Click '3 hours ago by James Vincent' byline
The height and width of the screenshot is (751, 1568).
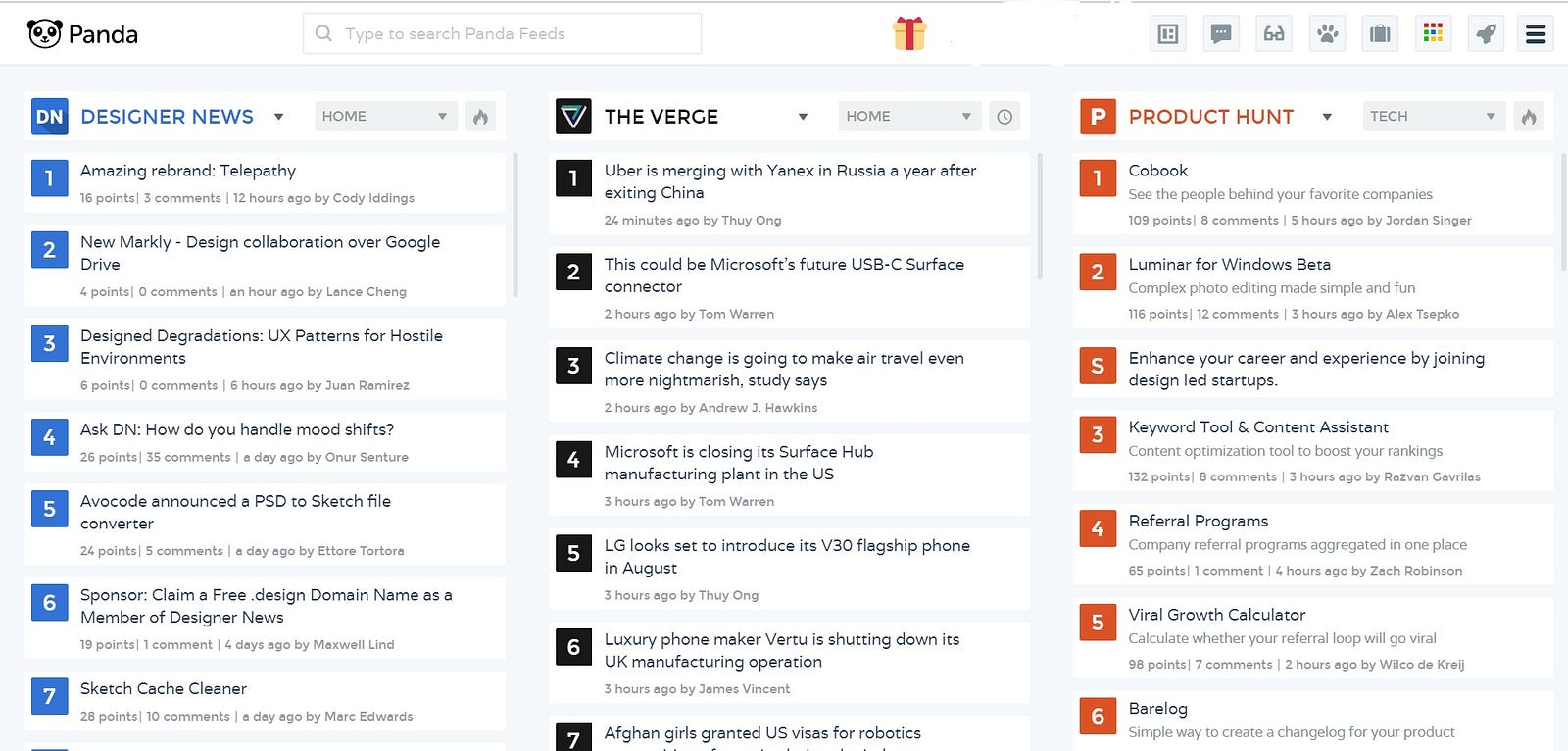697,689
